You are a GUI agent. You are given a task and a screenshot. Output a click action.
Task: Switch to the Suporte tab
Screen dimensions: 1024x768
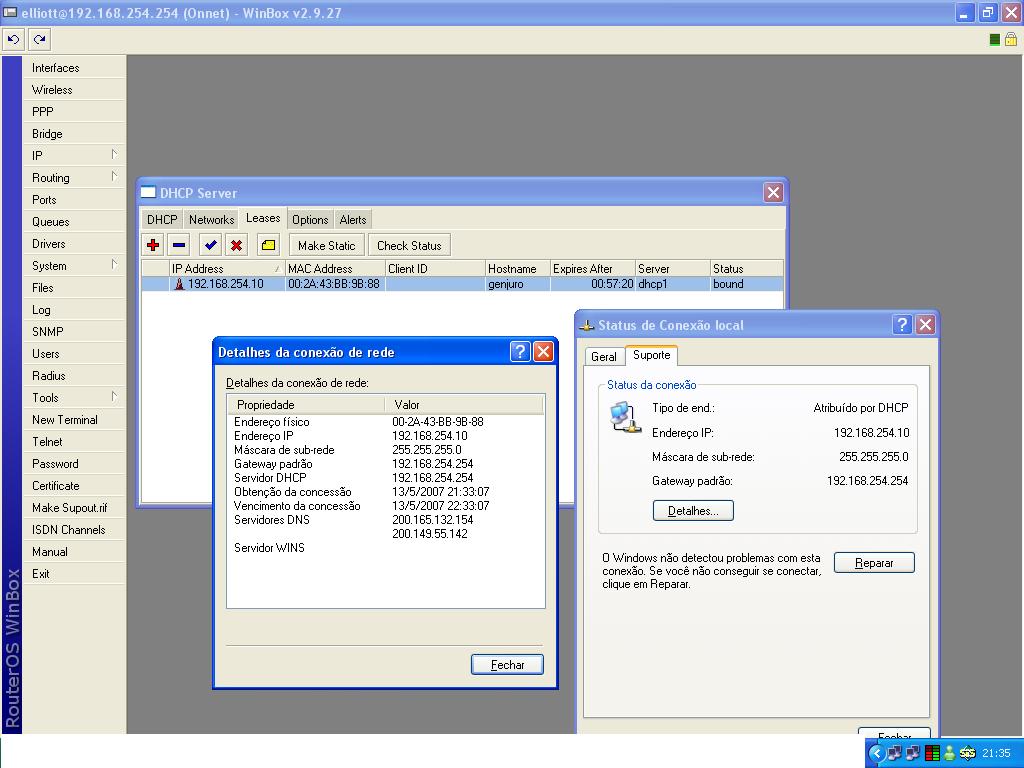tap(652, 355)
